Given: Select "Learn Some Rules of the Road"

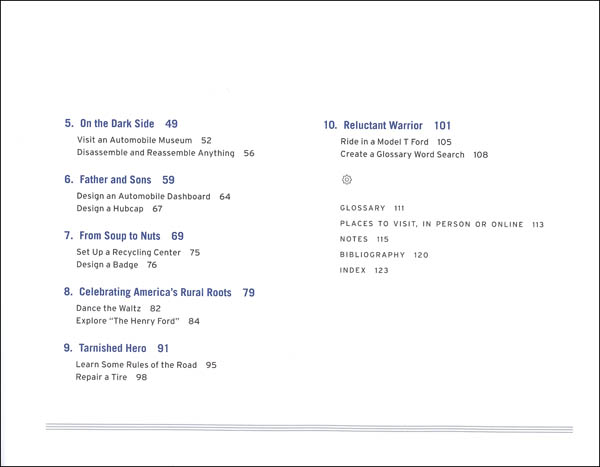Looking at the screenshot, I should coord(136,364).
